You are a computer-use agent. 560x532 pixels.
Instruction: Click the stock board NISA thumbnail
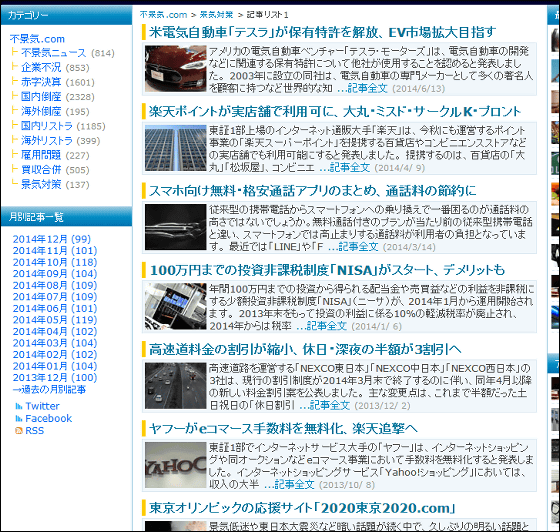[175, 306]
